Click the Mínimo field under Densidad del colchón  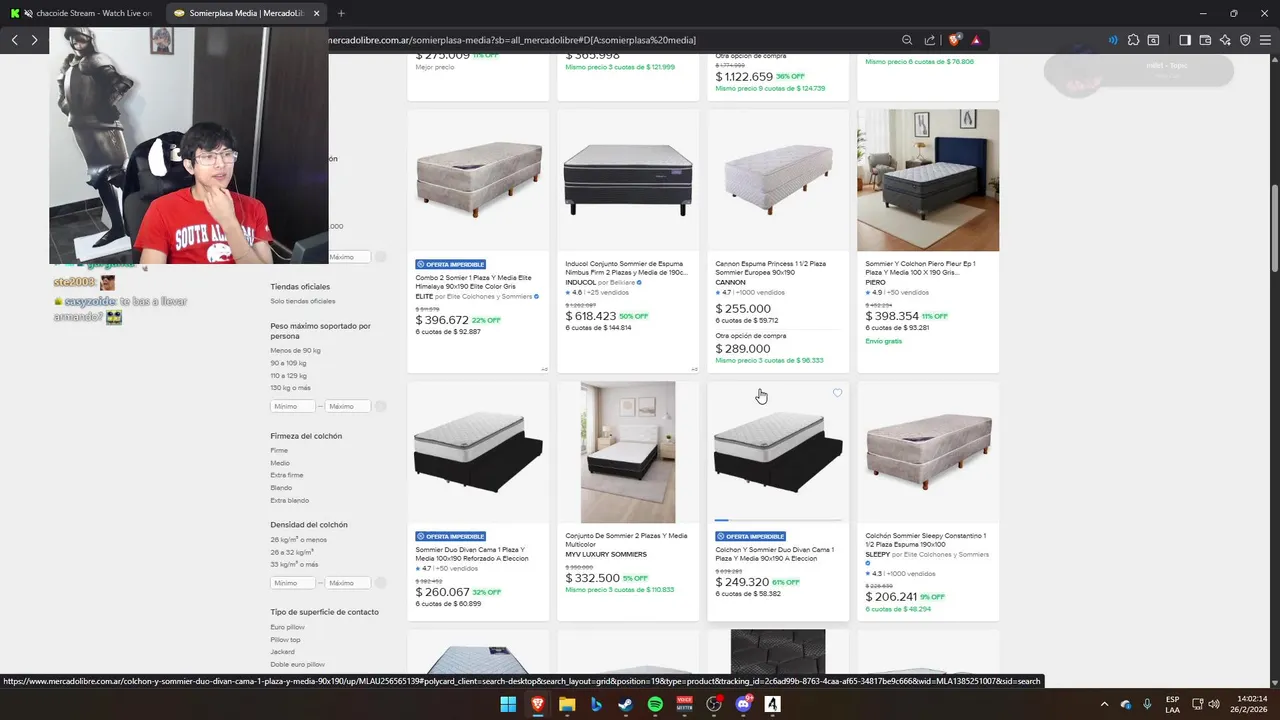pyautogui.click(x=293, y=582)
